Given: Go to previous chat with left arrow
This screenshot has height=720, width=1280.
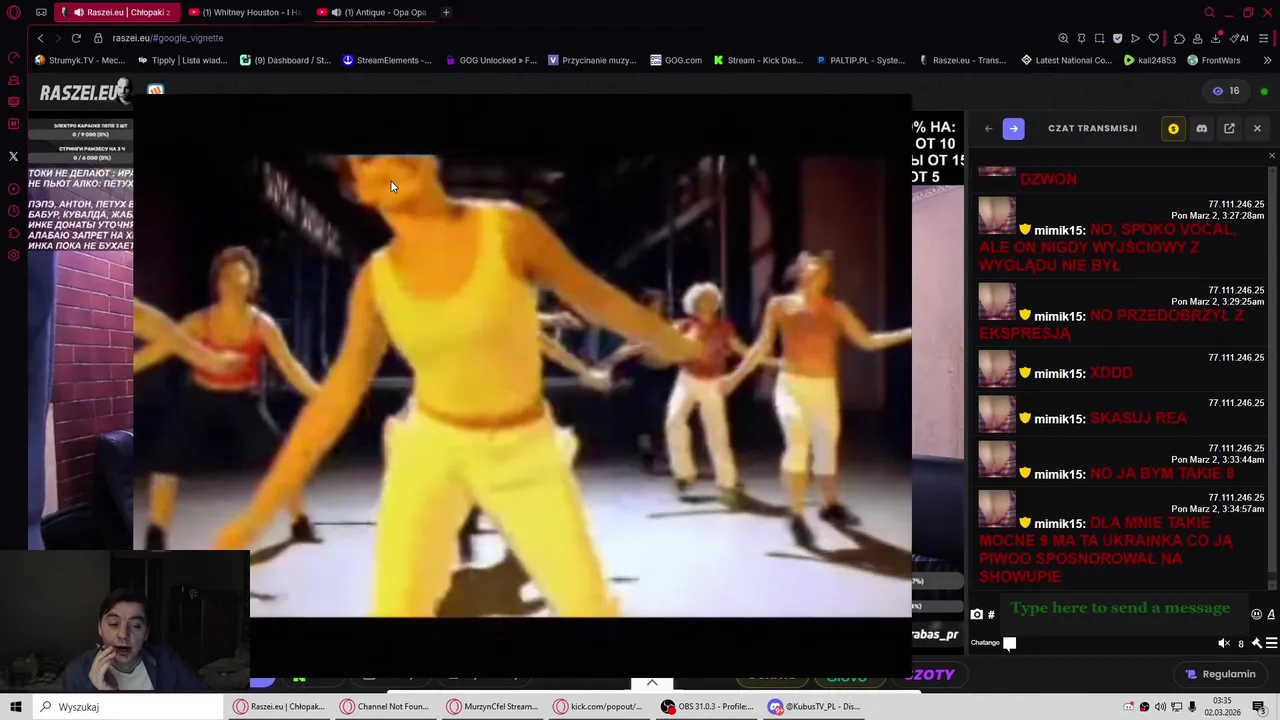Looking at the screenshot, I should pos(988,128).
